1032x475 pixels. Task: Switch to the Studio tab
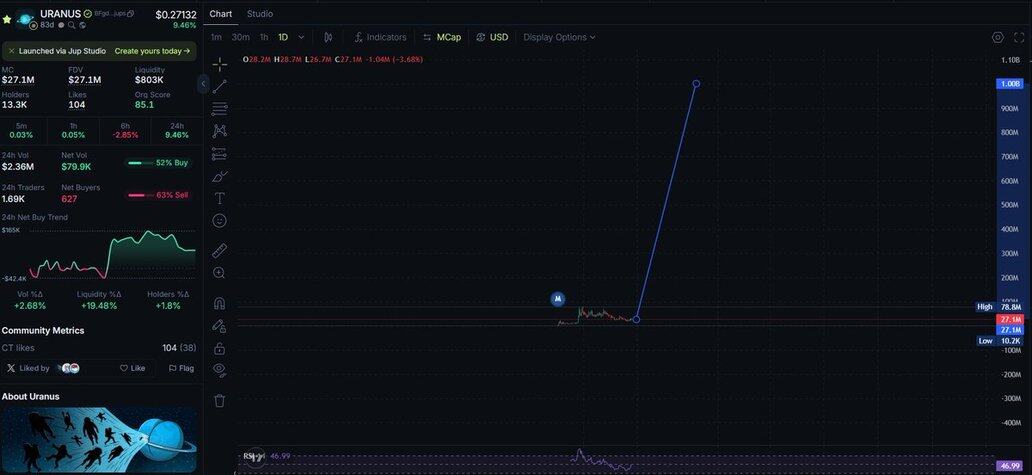260,14
